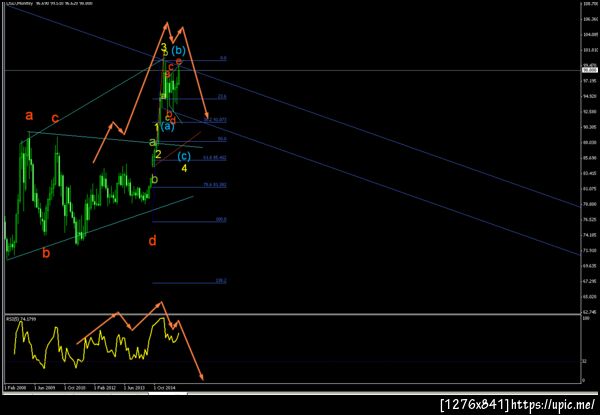
Task: Select the yellow '4' wave label
Action: pos(184,168)
